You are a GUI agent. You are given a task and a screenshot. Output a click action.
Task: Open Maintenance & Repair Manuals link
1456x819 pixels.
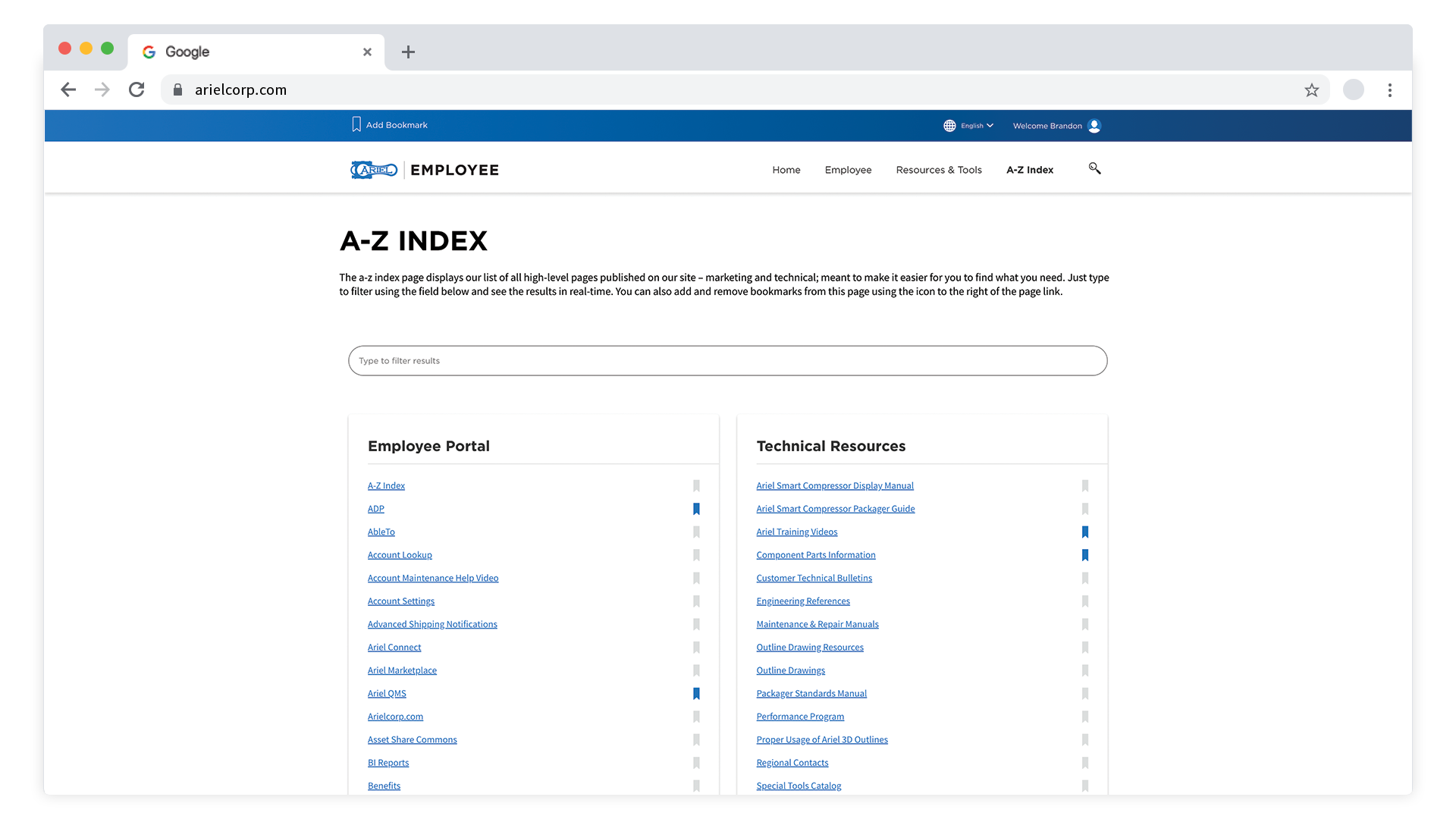click(x=817, y=625)
